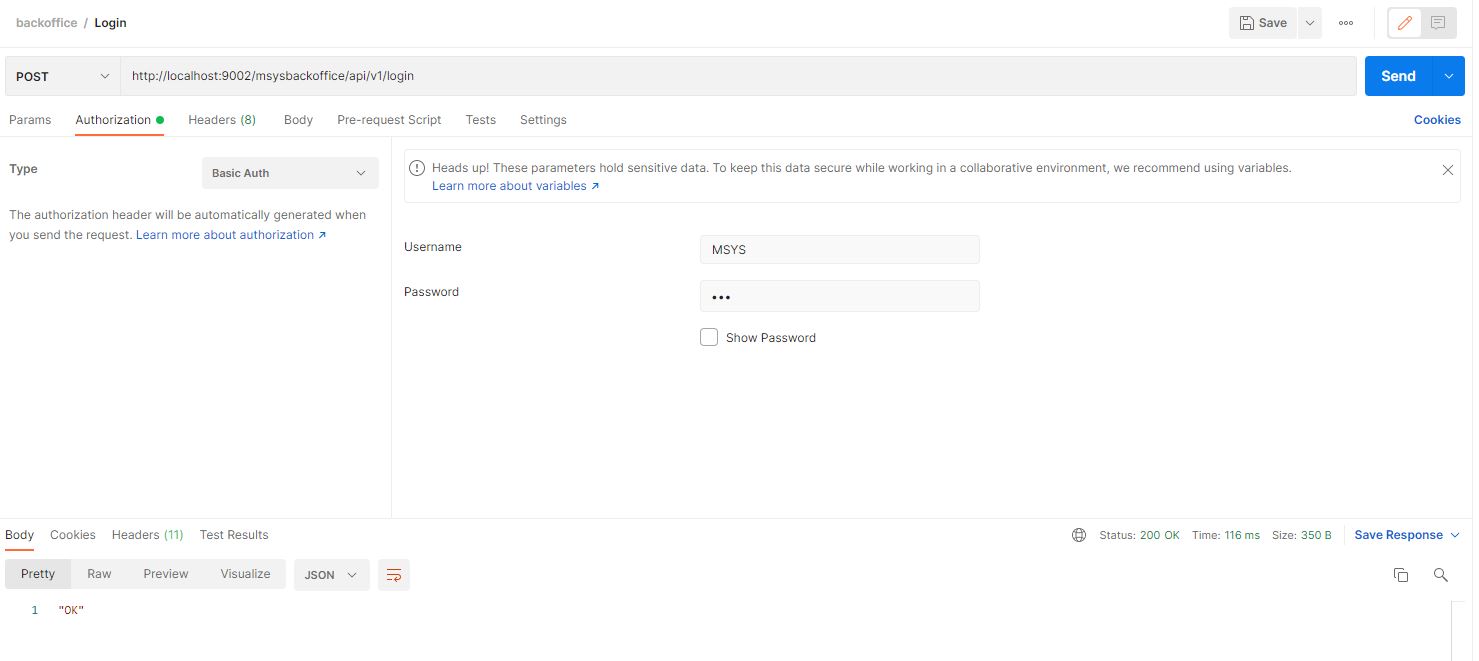
Task: Expand the Send button arrow options
Action: (x=1448, y=77)
